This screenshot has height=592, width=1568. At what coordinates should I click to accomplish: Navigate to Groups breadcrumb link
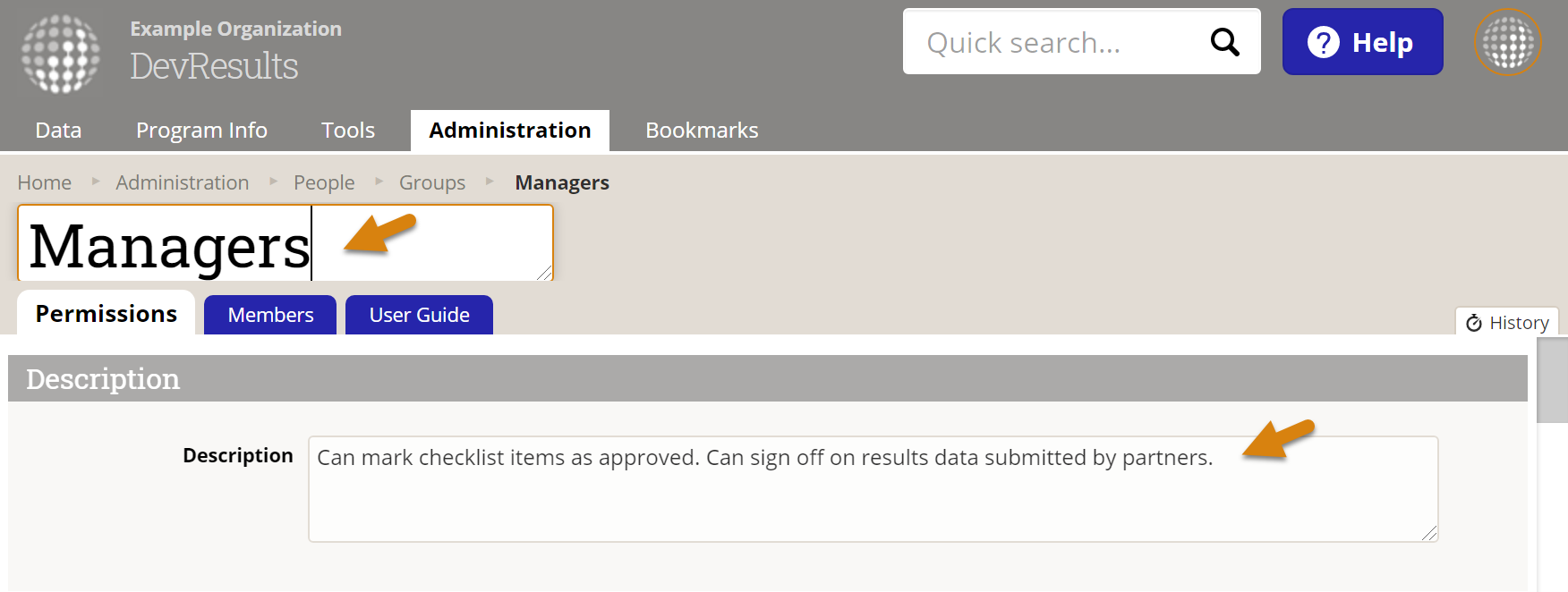tap(431, 182)
